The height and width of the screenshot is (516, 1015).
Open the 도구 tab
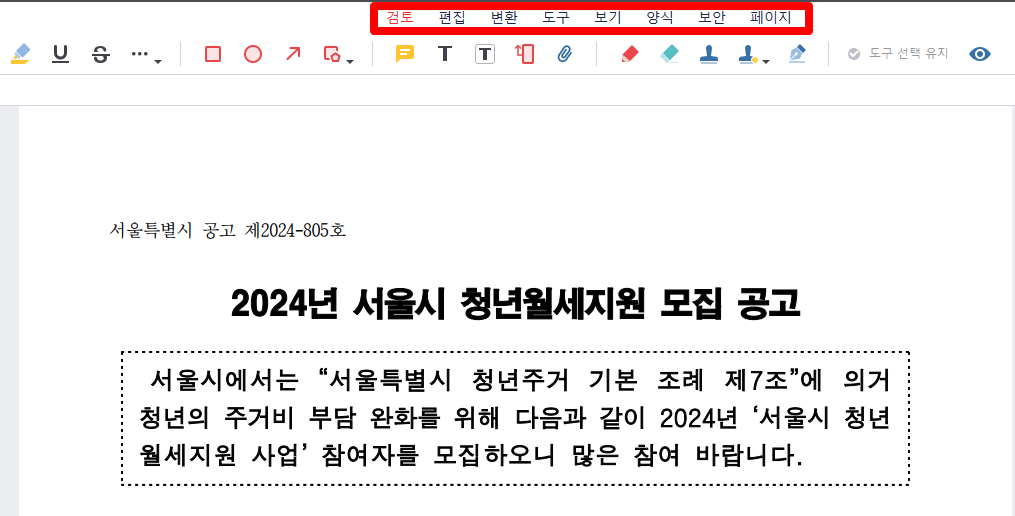556,17
